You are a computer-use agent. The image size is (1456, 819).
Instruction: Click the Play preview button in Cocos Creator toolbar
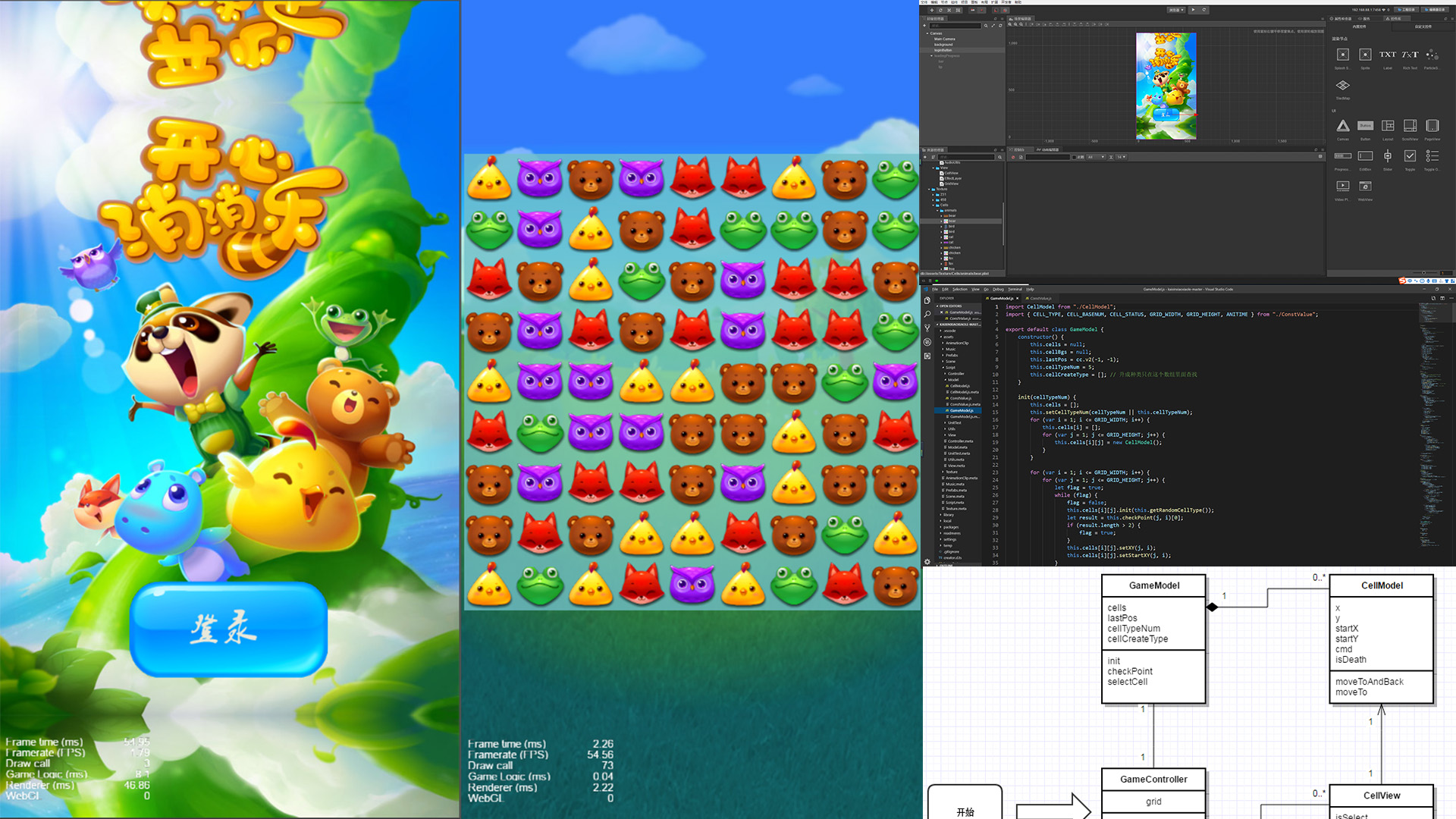(1193, 10)
